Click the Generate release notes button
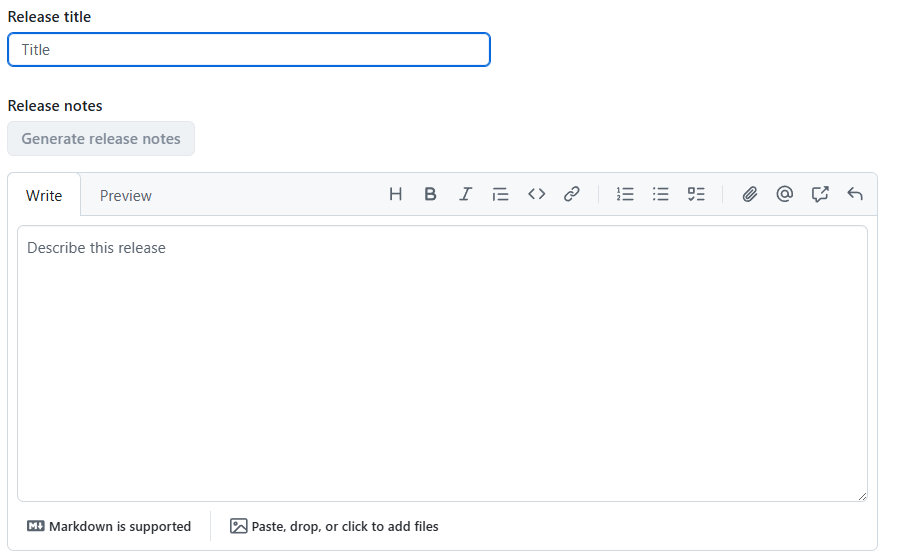Screen dimensions: 898x551 (101, 139)
